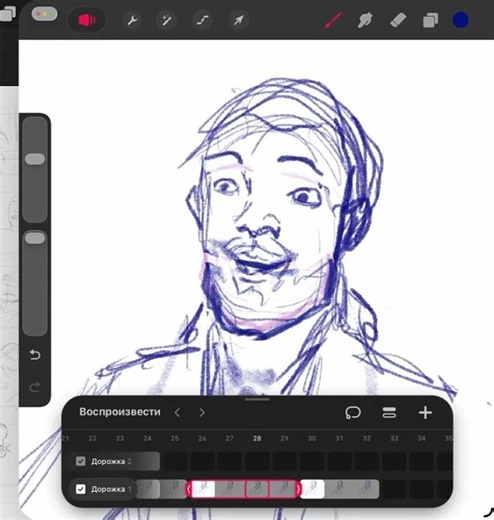The height and width of the screenshot is (520, 494).
Task: Select the Дорожка 1 track label
Action: [111, 489]
